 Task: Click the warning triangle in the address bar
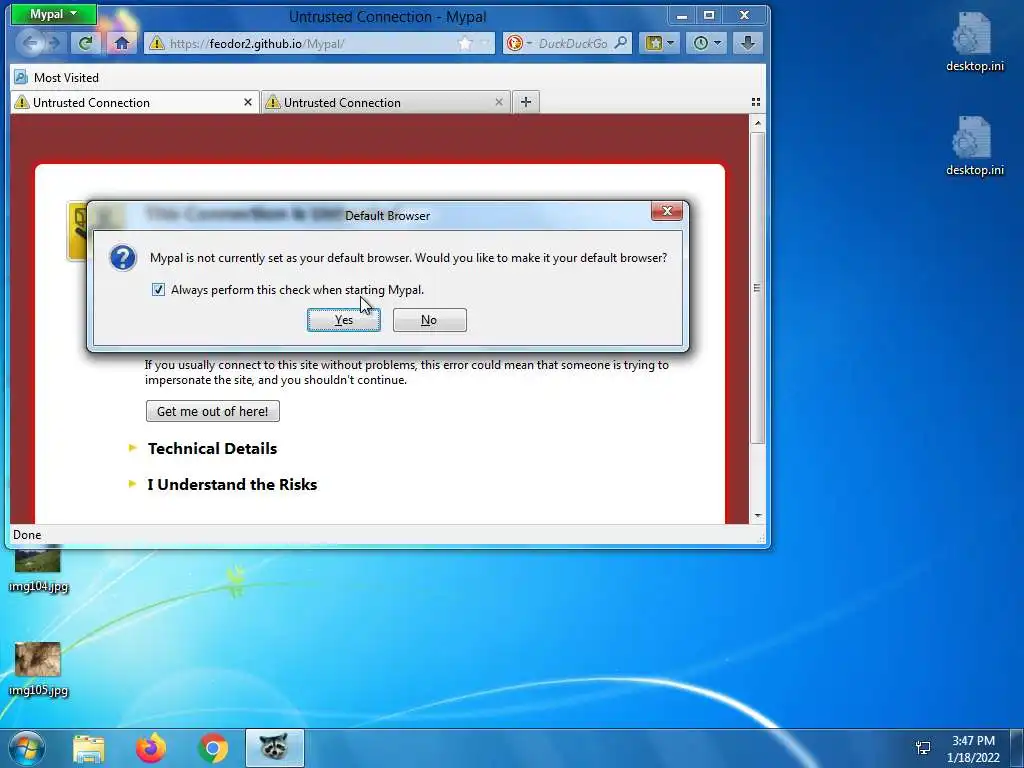tap(156, 43)
